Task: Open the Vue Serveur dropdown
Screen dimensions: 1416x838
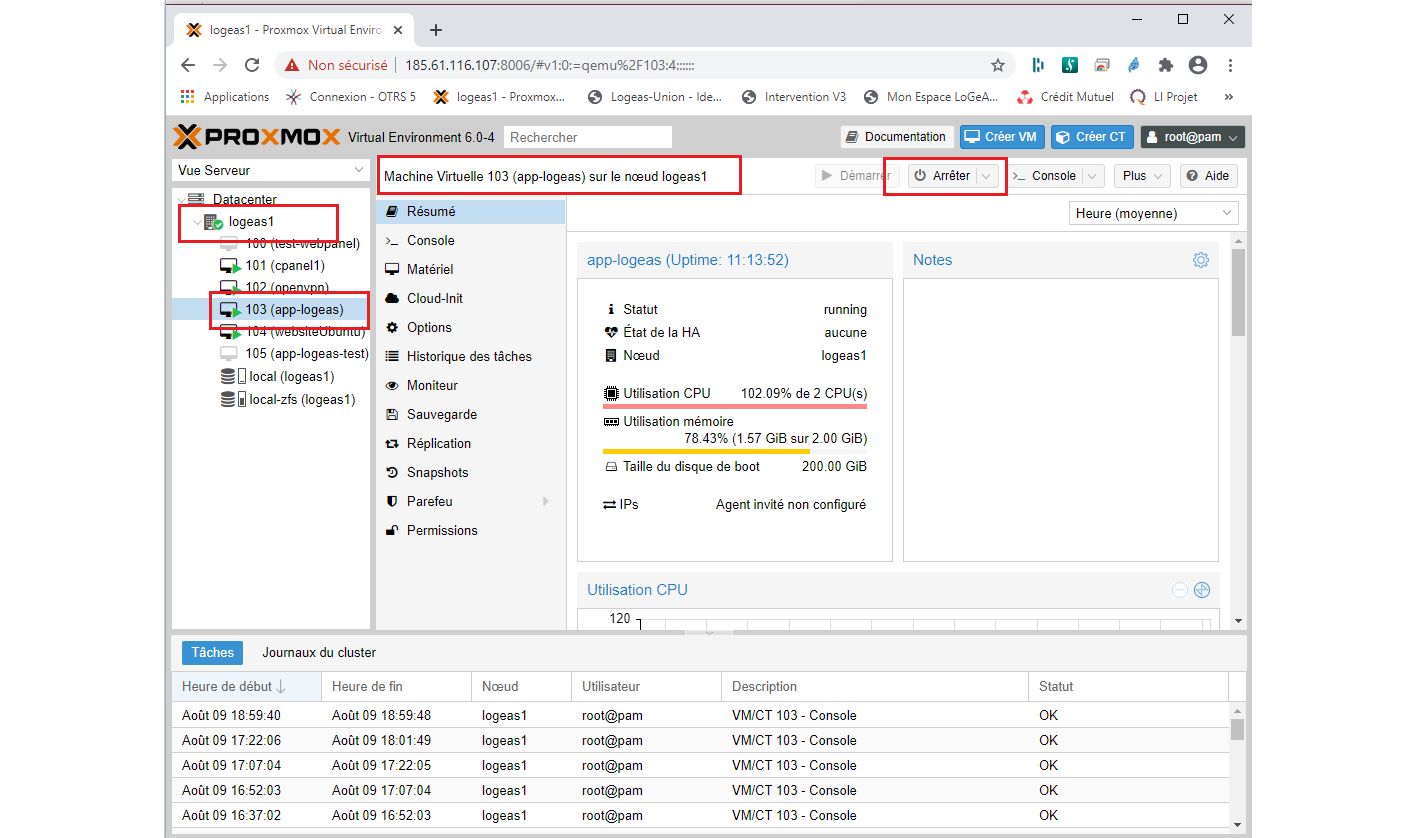Action: 271,170
